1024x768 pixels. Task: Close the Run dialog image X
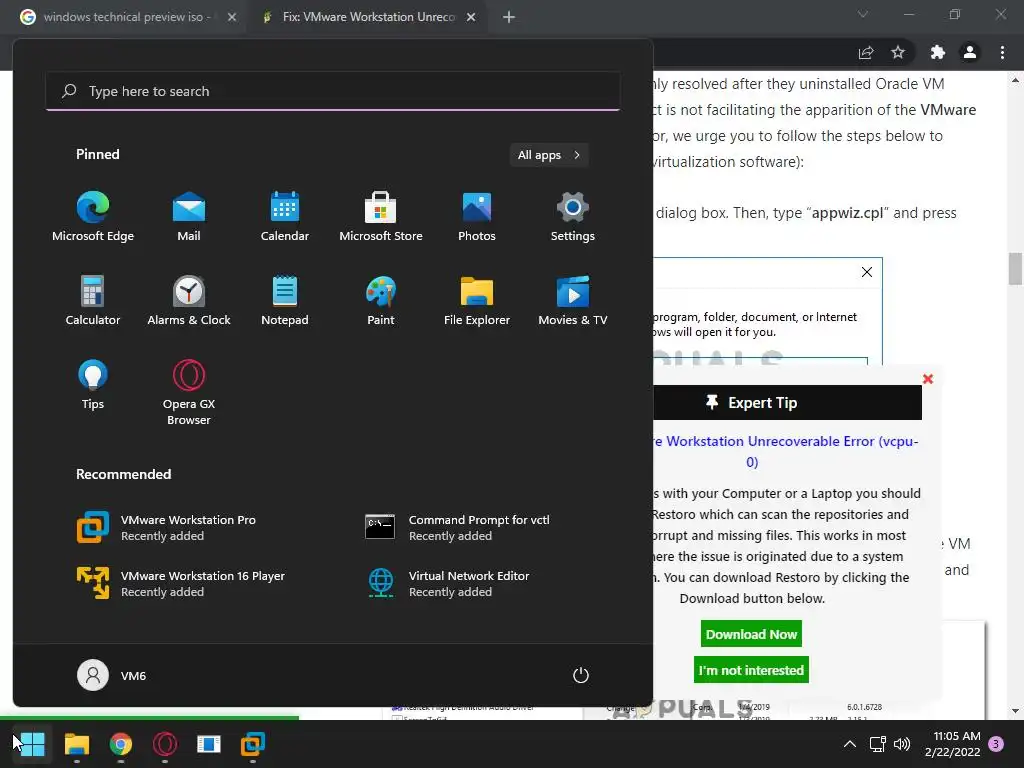click(x=867, y=272)
